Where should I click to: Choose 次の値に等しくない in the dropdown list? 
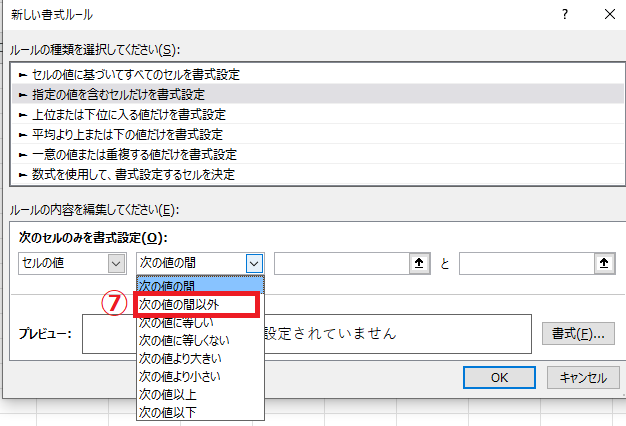[x=200, y=340]
